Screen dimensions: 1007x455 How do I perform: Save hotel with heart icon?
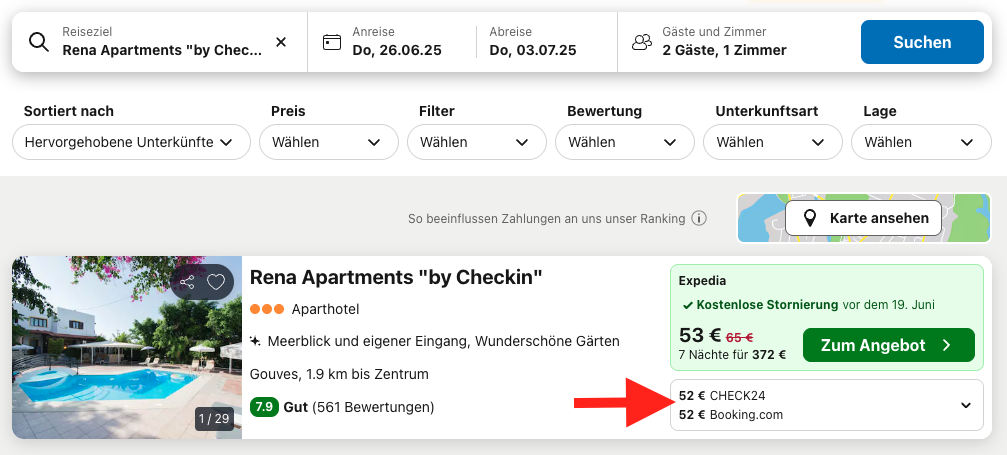point(216,282)
